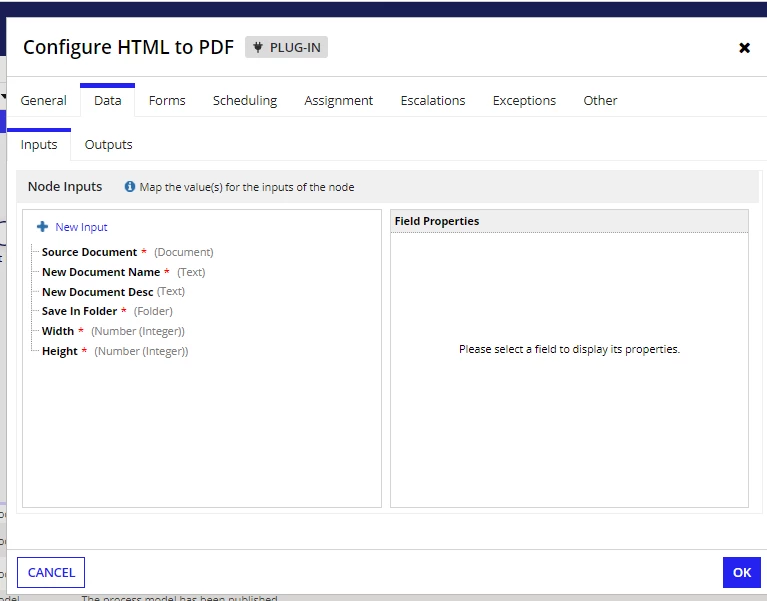Click 'Please select a field' message text
This screenshot has width=767, height=601.
569,349
